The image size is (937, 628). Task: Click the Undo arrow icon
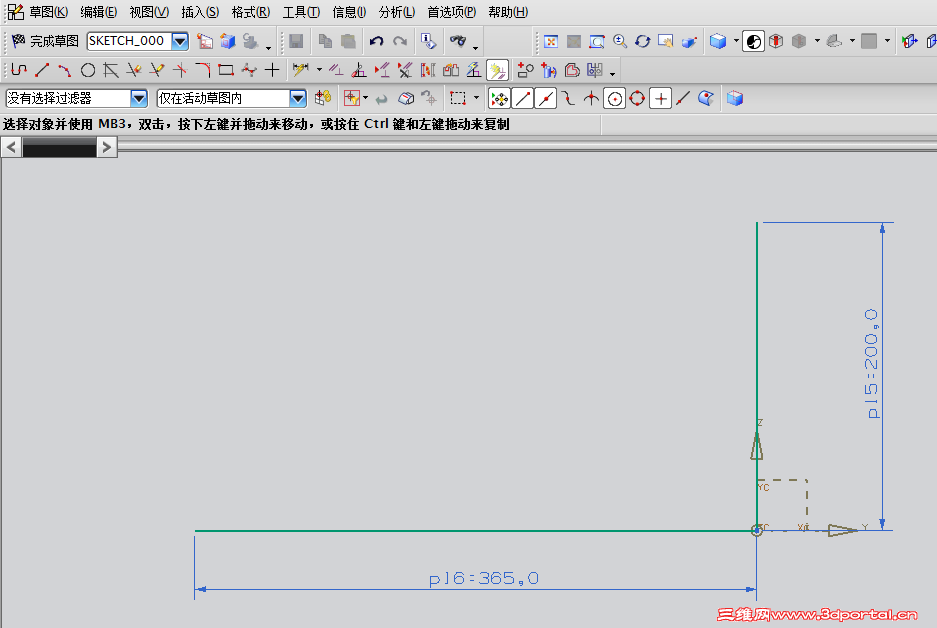[376, 41]
